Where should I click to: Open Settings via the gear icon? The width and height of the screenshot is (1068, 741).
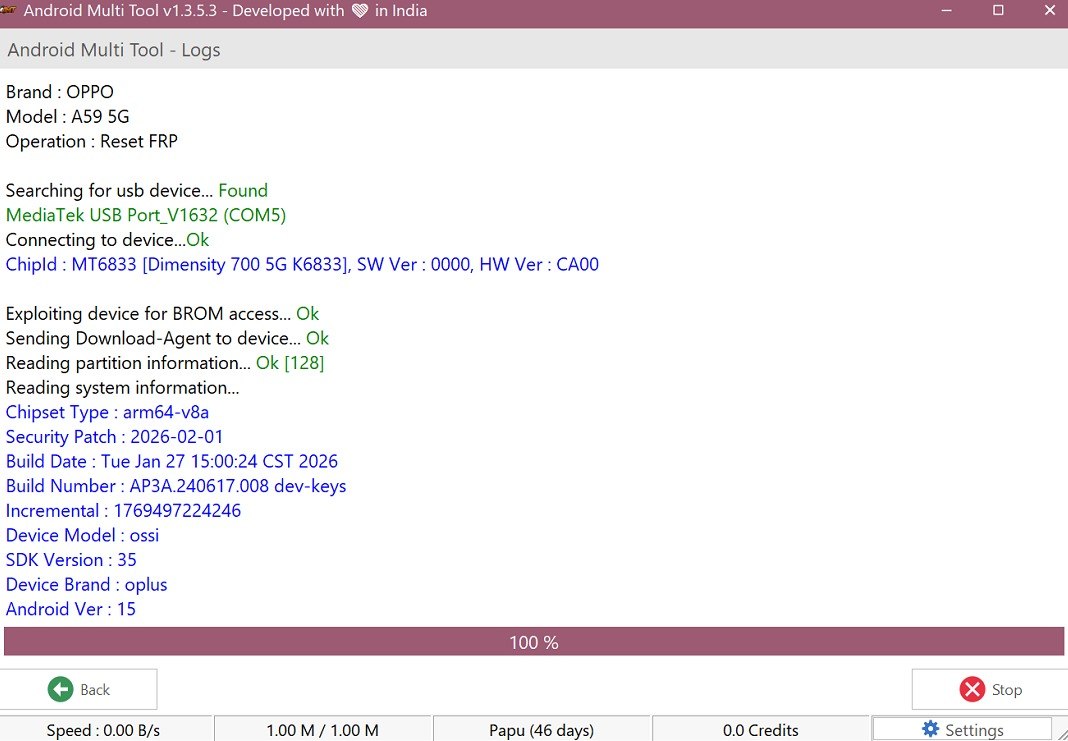[x=930, y=729]
